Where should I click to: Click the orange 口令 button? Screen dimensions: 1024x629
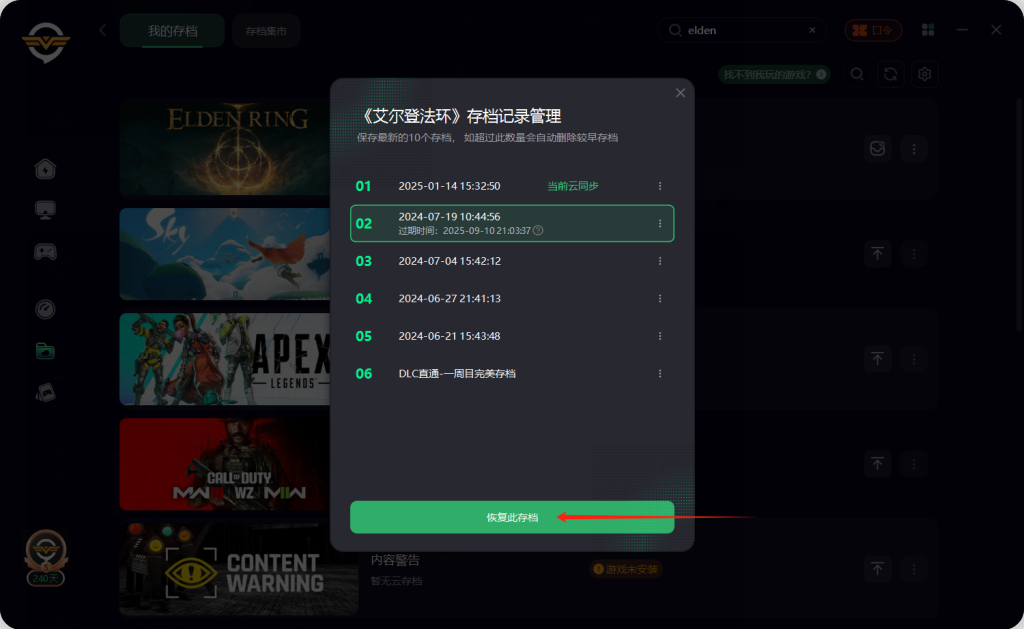pyautogui.click(x=872, y=30)
